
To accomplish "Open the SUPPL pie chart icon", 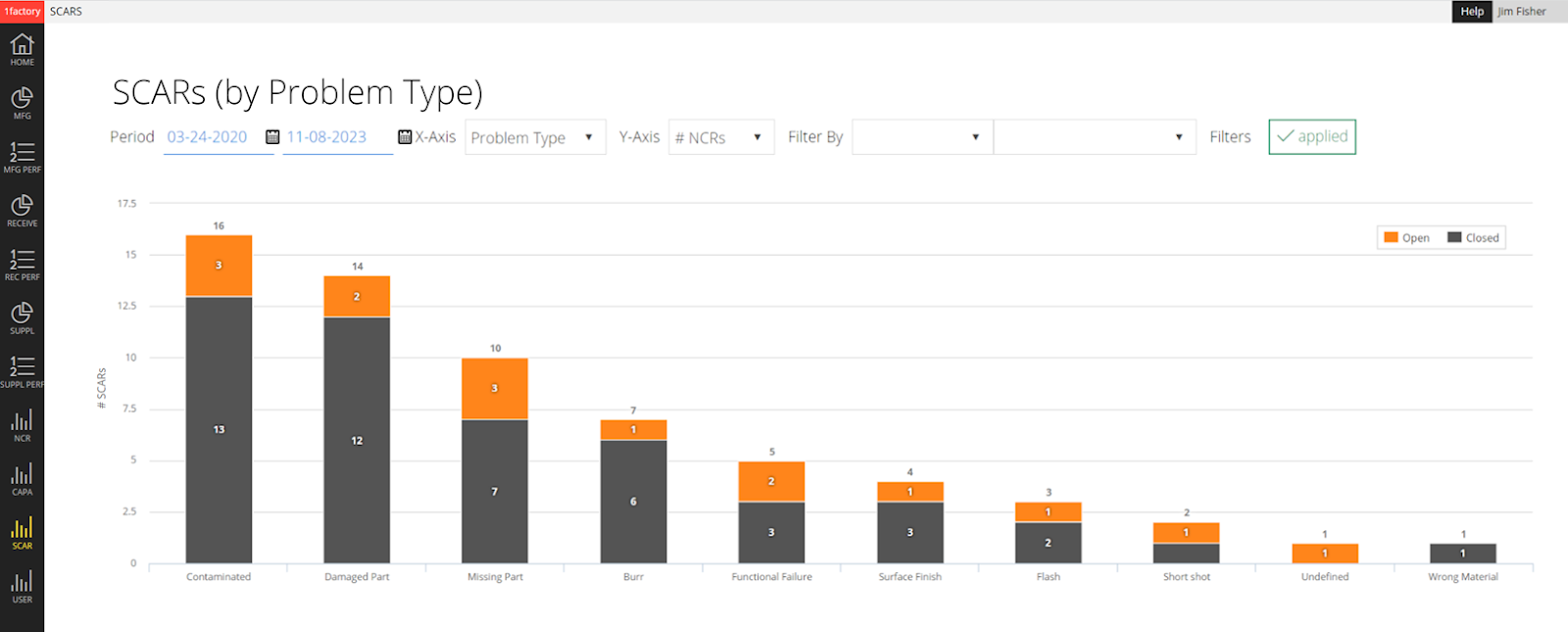I will [x=22, y=318].
